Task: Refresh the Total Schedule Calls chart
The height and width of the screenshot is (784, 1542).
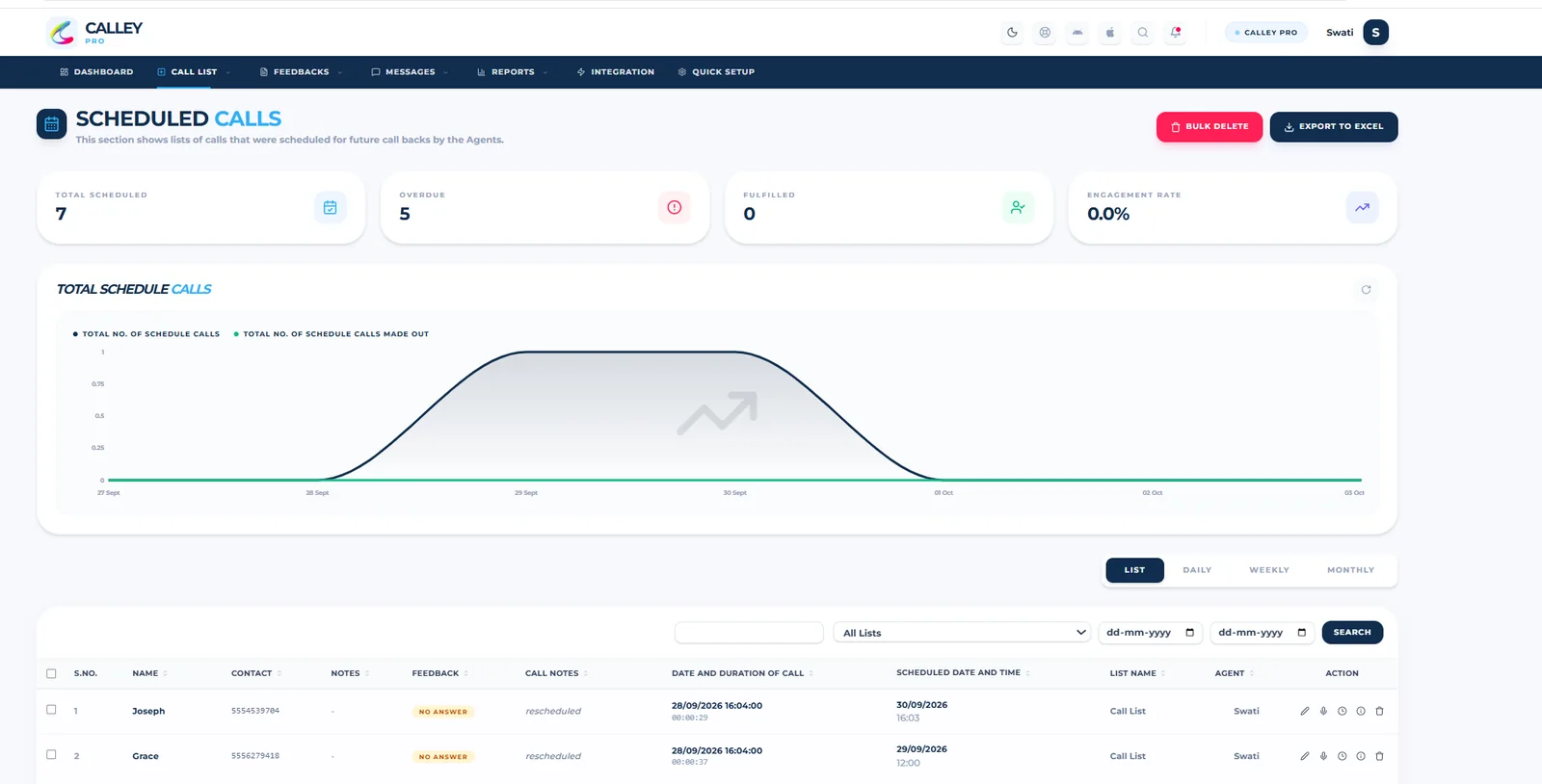Action: tap(1366, 290)
